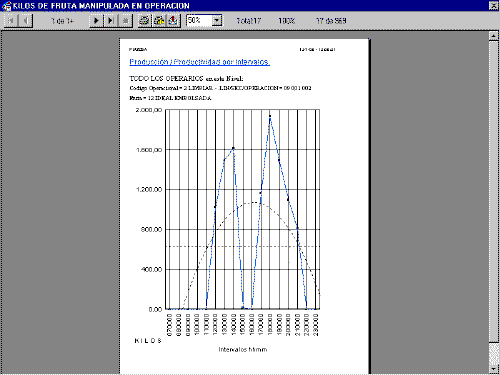The width and height of the screenshot is (500, 375).
Task: Click the application icon in title bar
Action: [6, 6]
